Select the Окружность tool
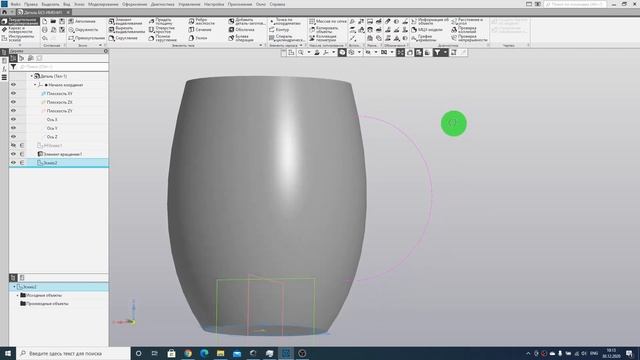 [83, 30]
